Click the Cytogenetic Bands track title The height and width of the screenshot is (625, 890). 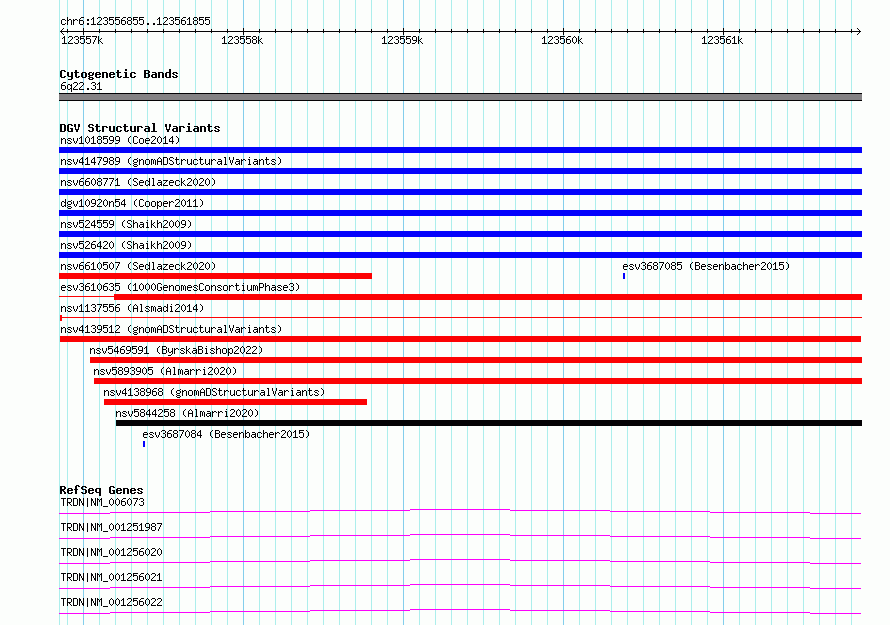pos(119,74)
